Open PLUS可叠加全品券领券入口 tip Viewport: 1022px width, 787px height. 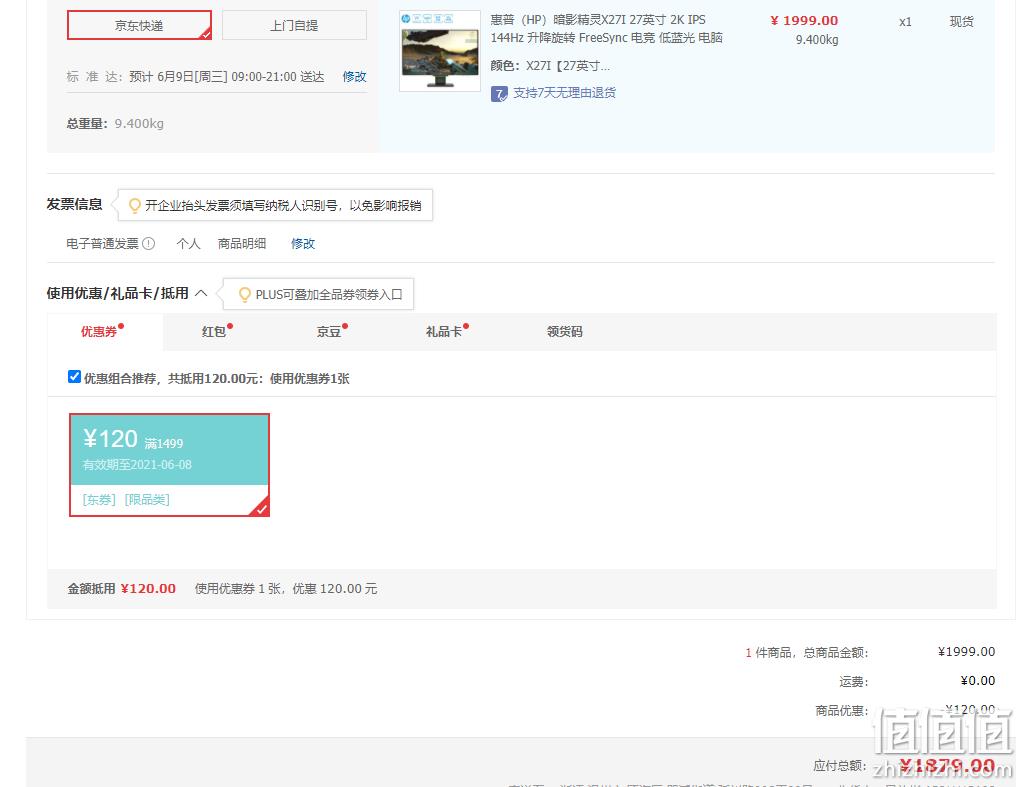pyautogui.click(x=328, y=295)
